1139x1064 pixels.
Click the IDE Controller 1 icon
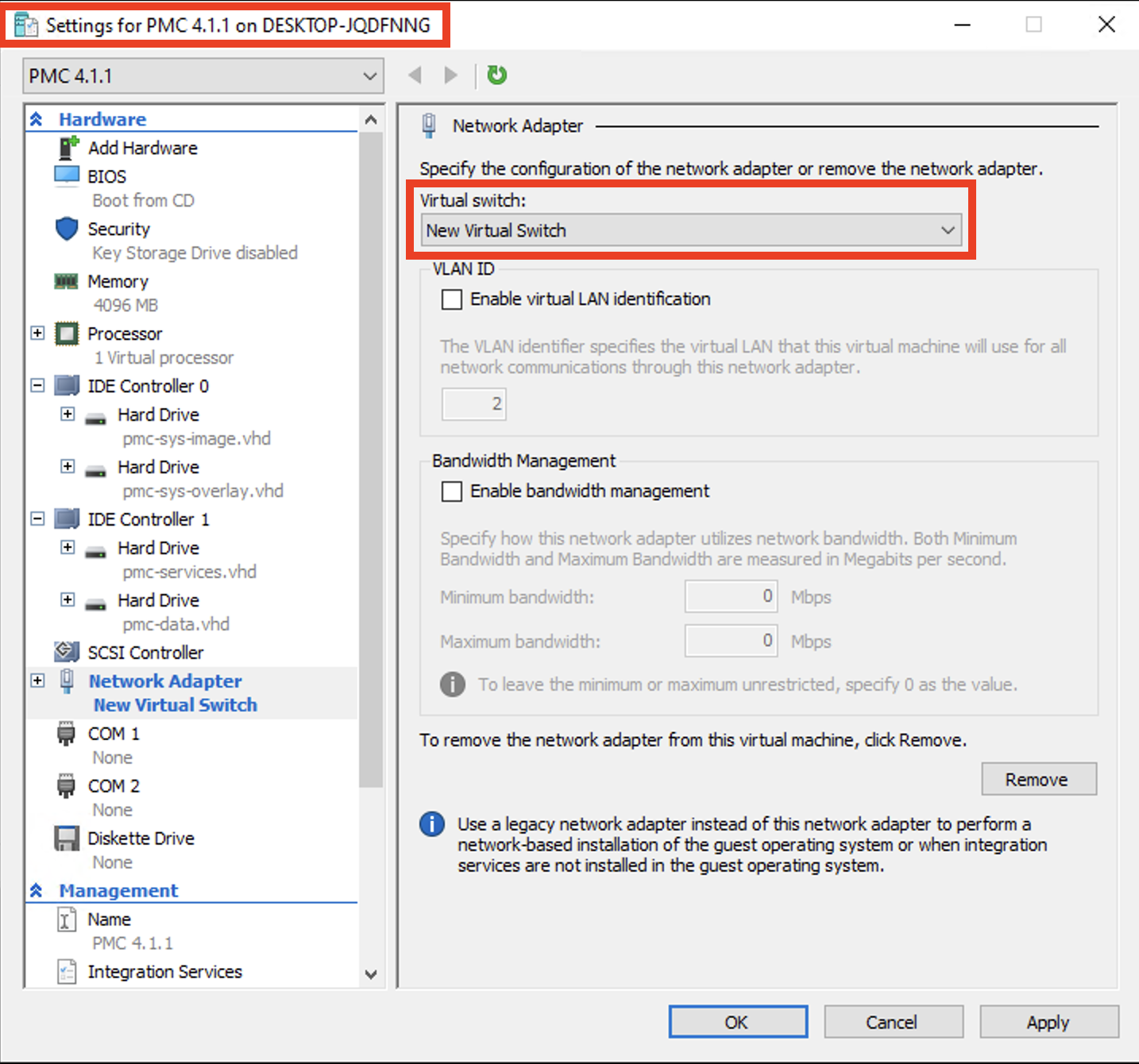(x=67, y=519)
